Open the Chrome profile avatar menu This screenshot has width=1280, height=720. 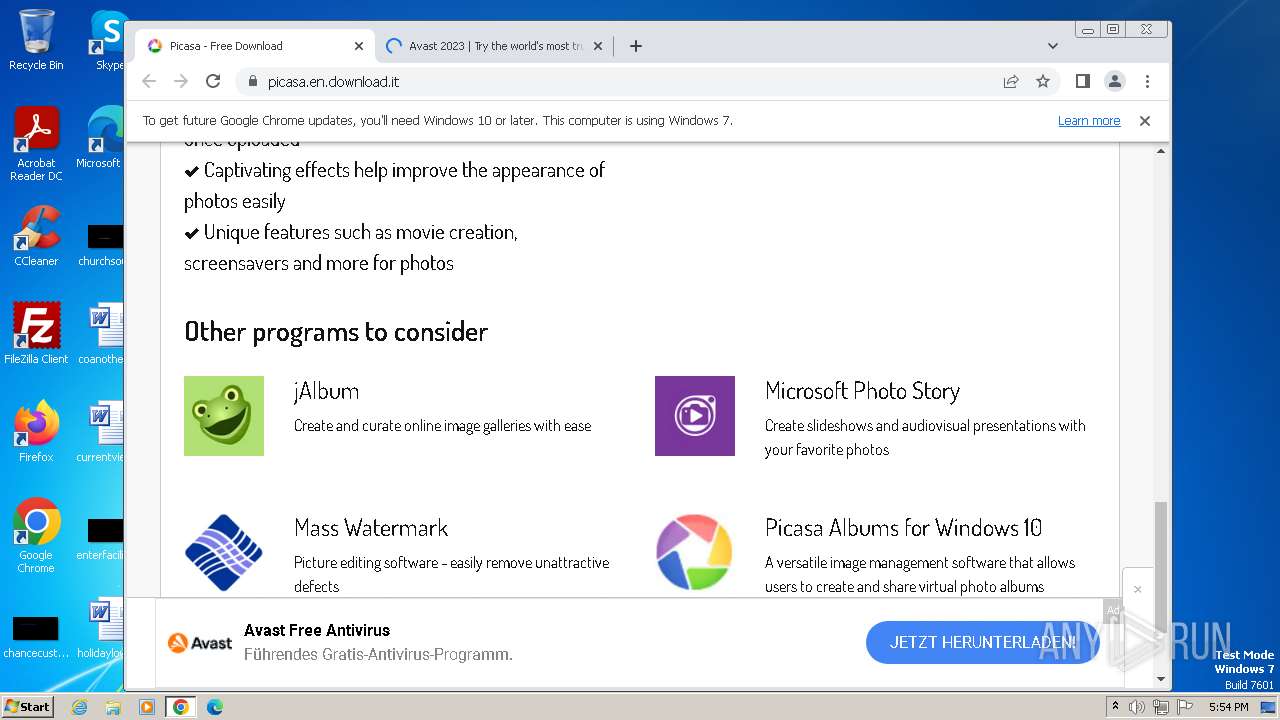click(1114, 81)
